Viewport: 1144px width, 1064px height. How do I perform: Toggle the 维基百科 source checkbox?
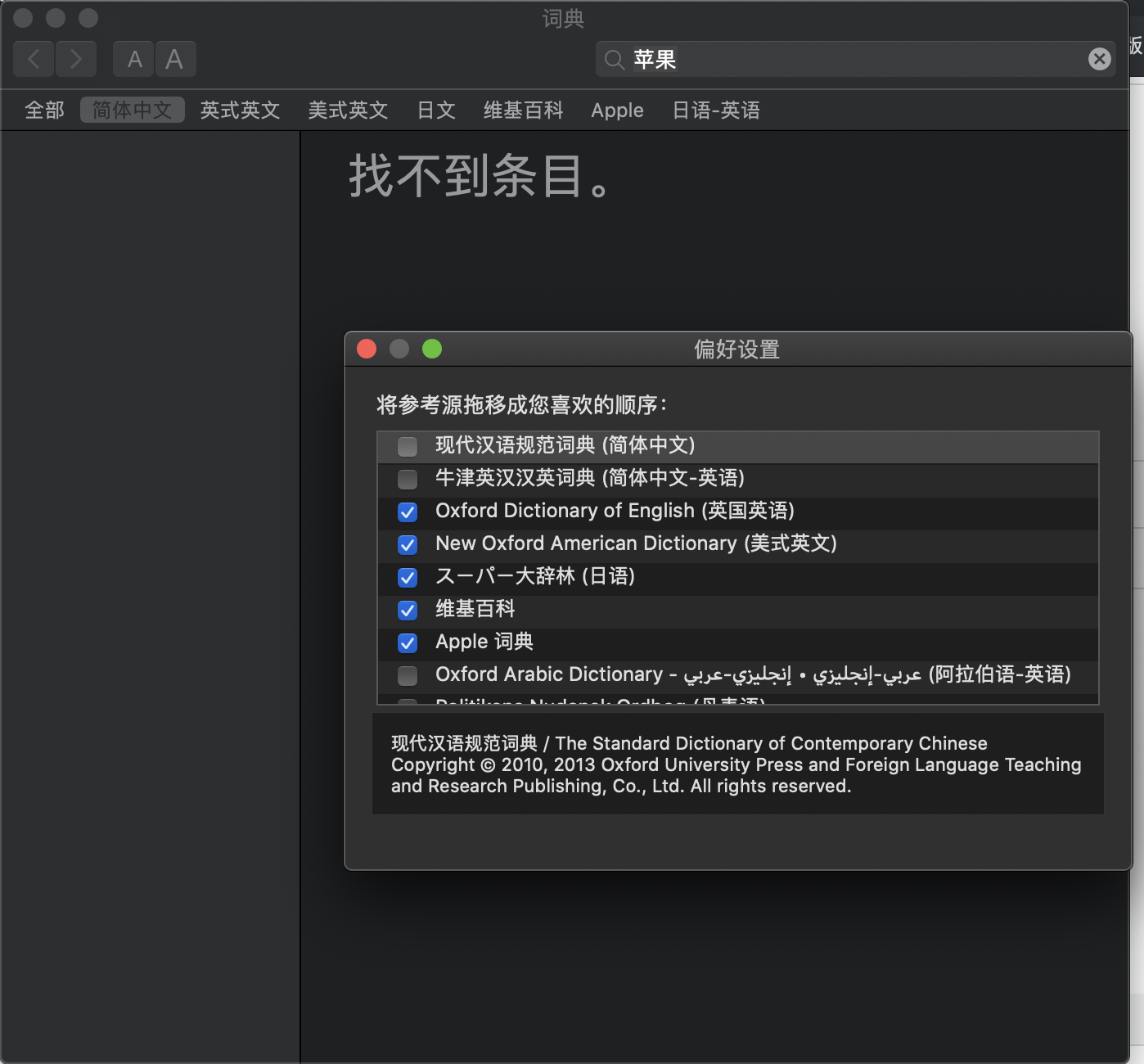click(408, 610)
